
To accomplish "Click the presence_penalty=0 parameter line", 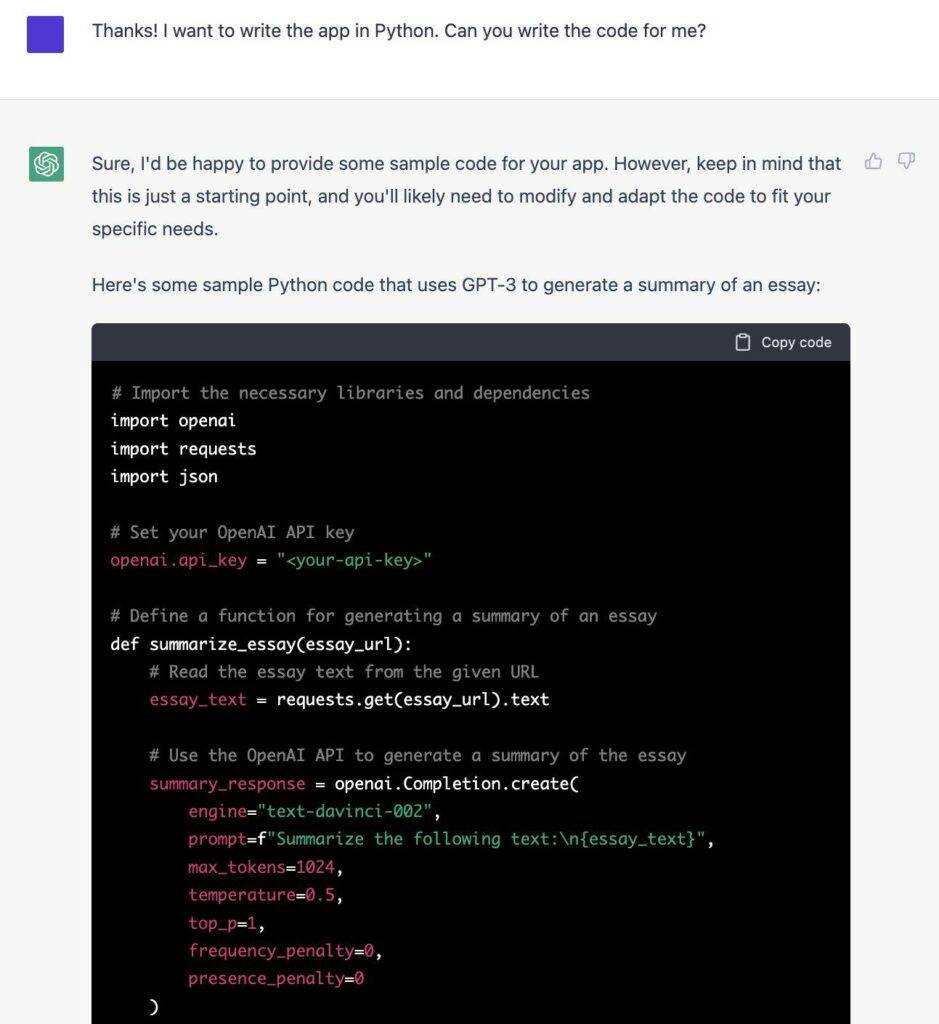I will tap(275, 979).
